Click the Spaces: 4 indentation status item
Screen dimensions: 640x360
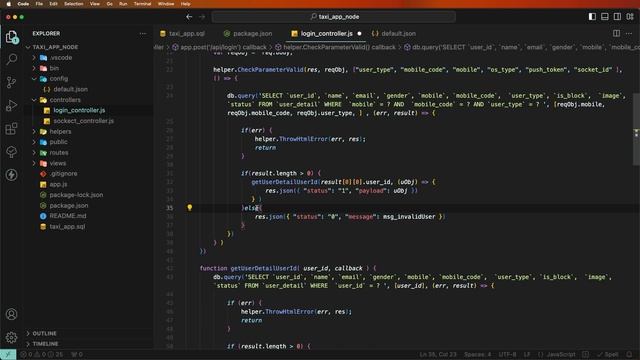point(478,354)
